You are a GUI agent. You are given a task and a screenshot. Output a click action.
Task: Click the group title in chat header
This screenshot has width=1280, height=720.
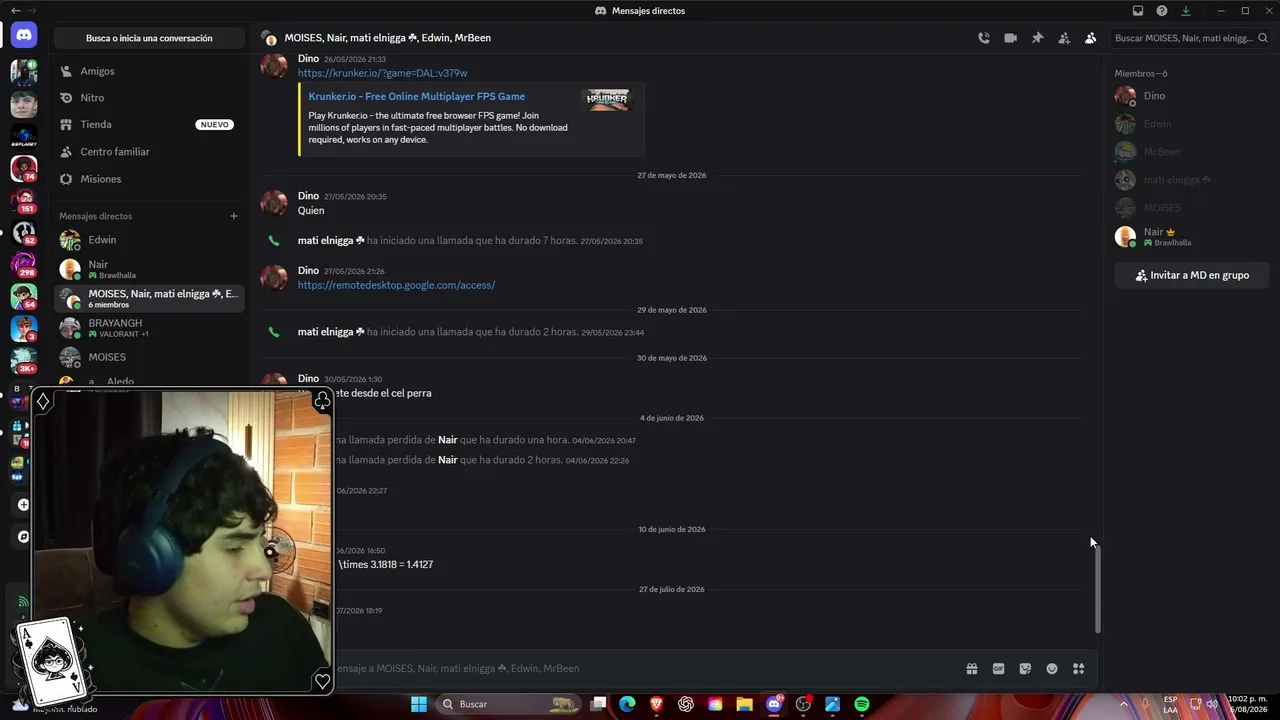(x=387, y=38)
